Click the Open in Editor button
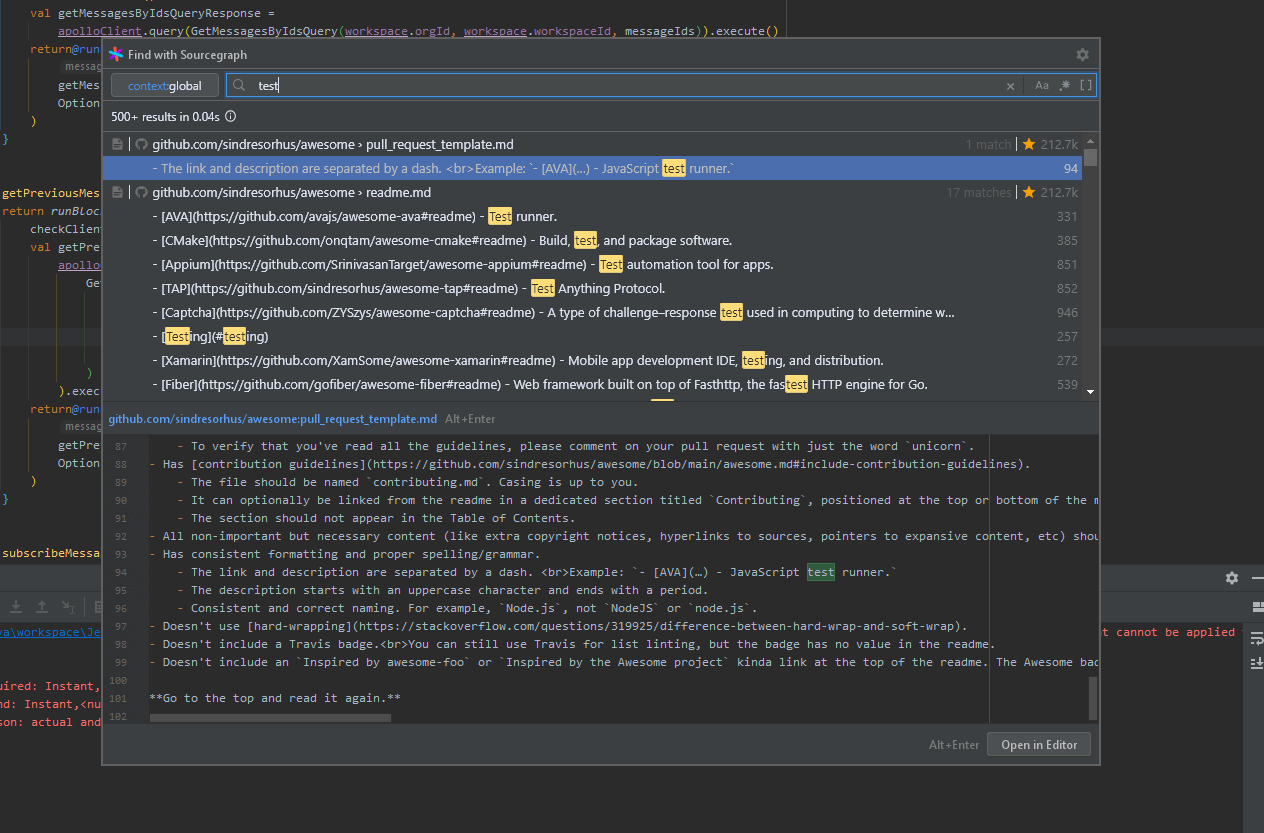 1038,745
